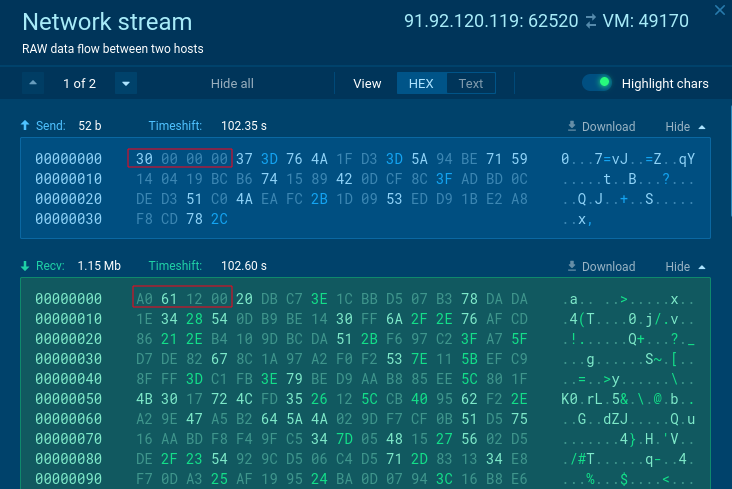Go to previous stream with up arrow
Image resolution: width=732 pixels, height=489 pixels.
pyautogui.click(x=34, y=83)
